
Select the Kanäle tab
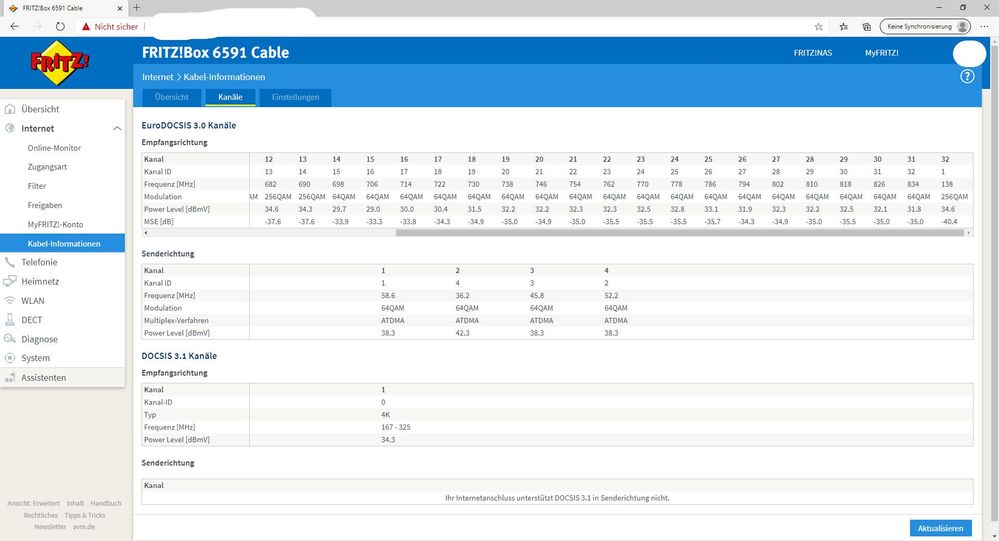[x=230, y=97]
